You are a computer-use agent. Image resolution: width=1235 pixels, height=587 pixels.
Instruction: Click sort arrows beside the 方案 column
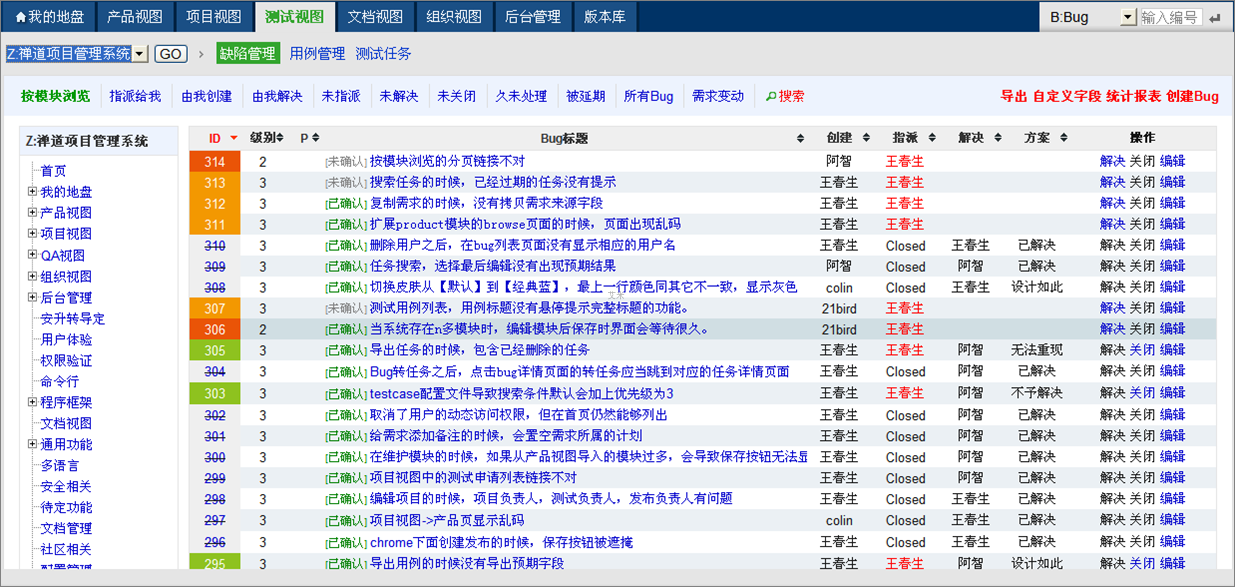[1063, 138]
